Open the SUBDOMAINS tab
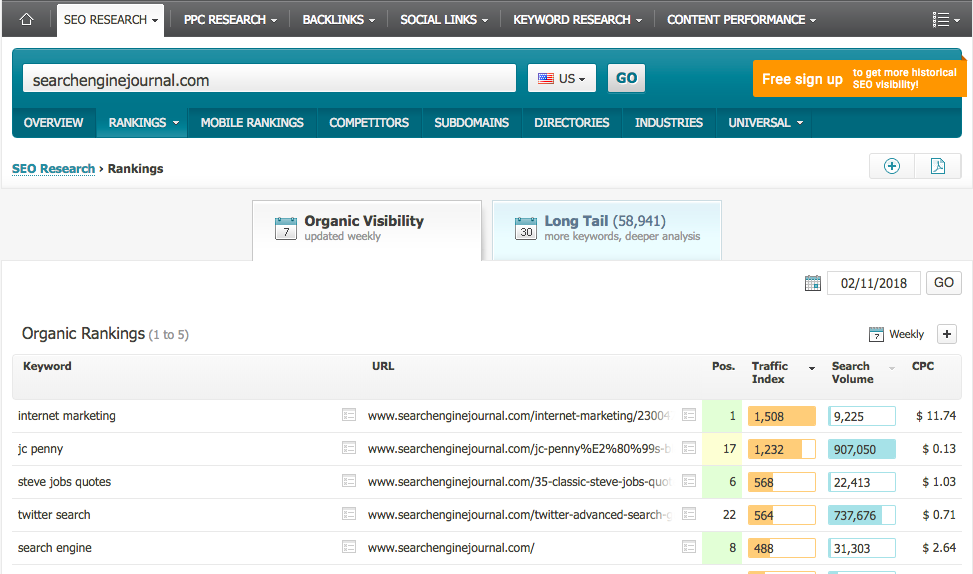Screen dimensions: 973x574 (x=472, y=123)
